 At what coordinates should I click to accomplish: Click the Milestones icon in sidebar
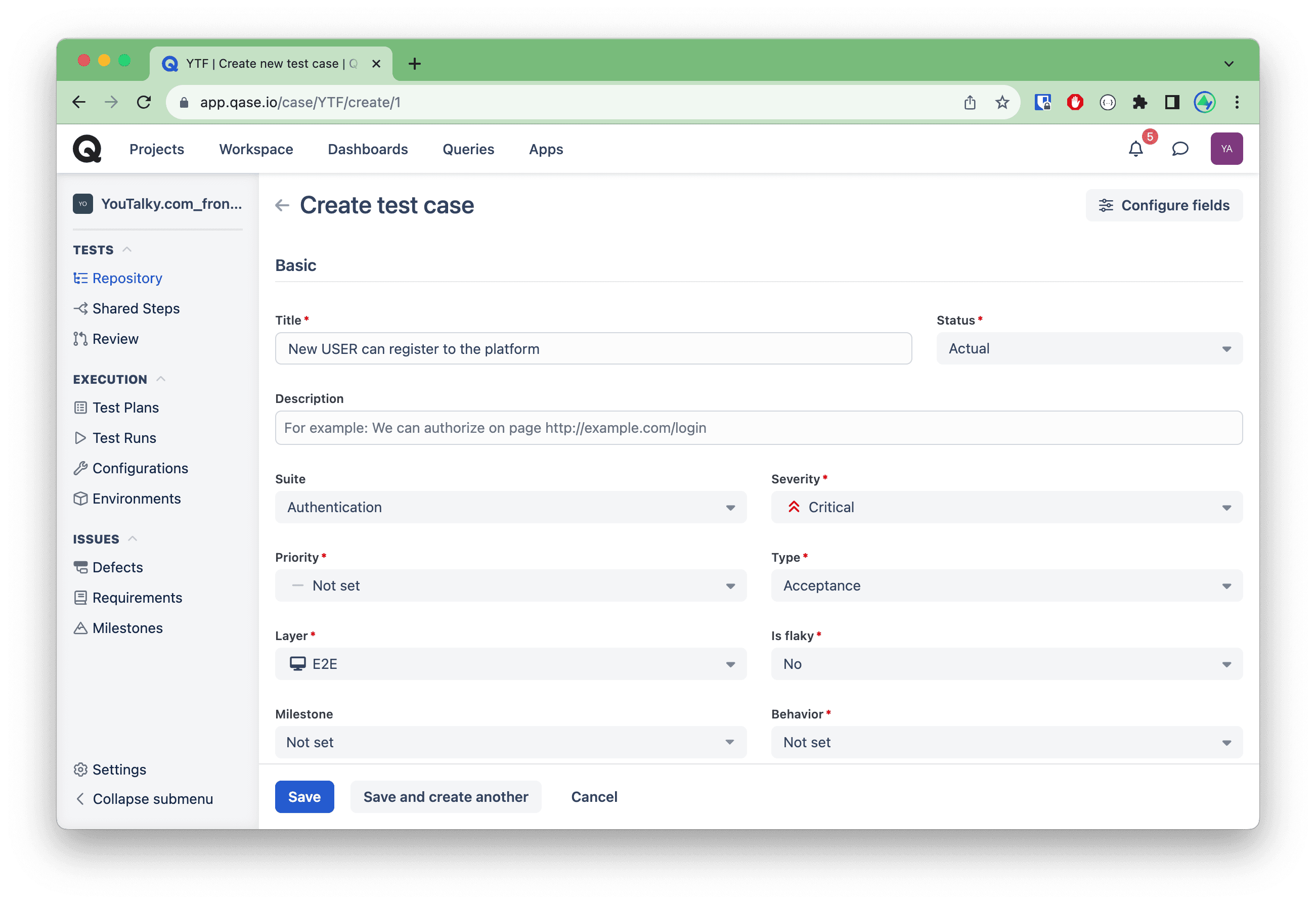pyautogui.click(x=81, y=628)
